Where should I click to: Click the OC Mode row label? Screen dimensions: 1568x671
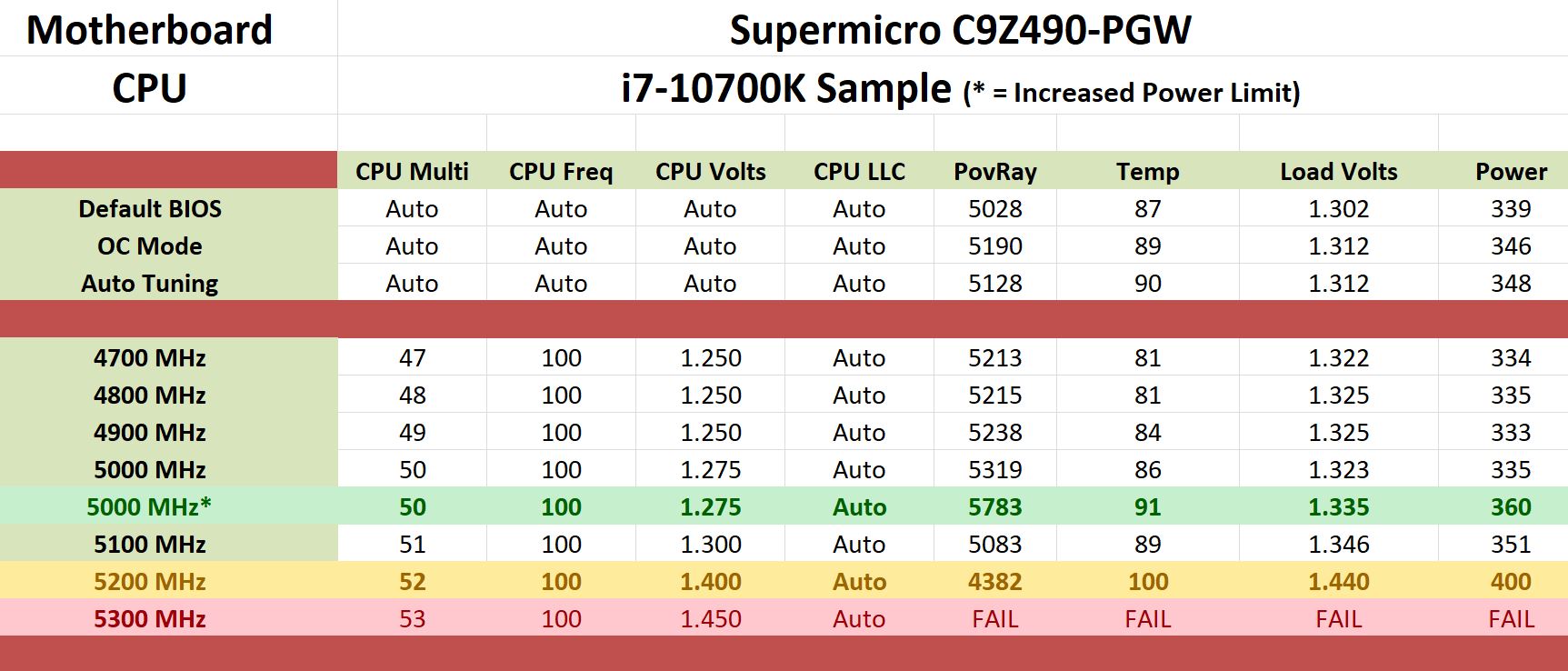click(x=150, y=245)
